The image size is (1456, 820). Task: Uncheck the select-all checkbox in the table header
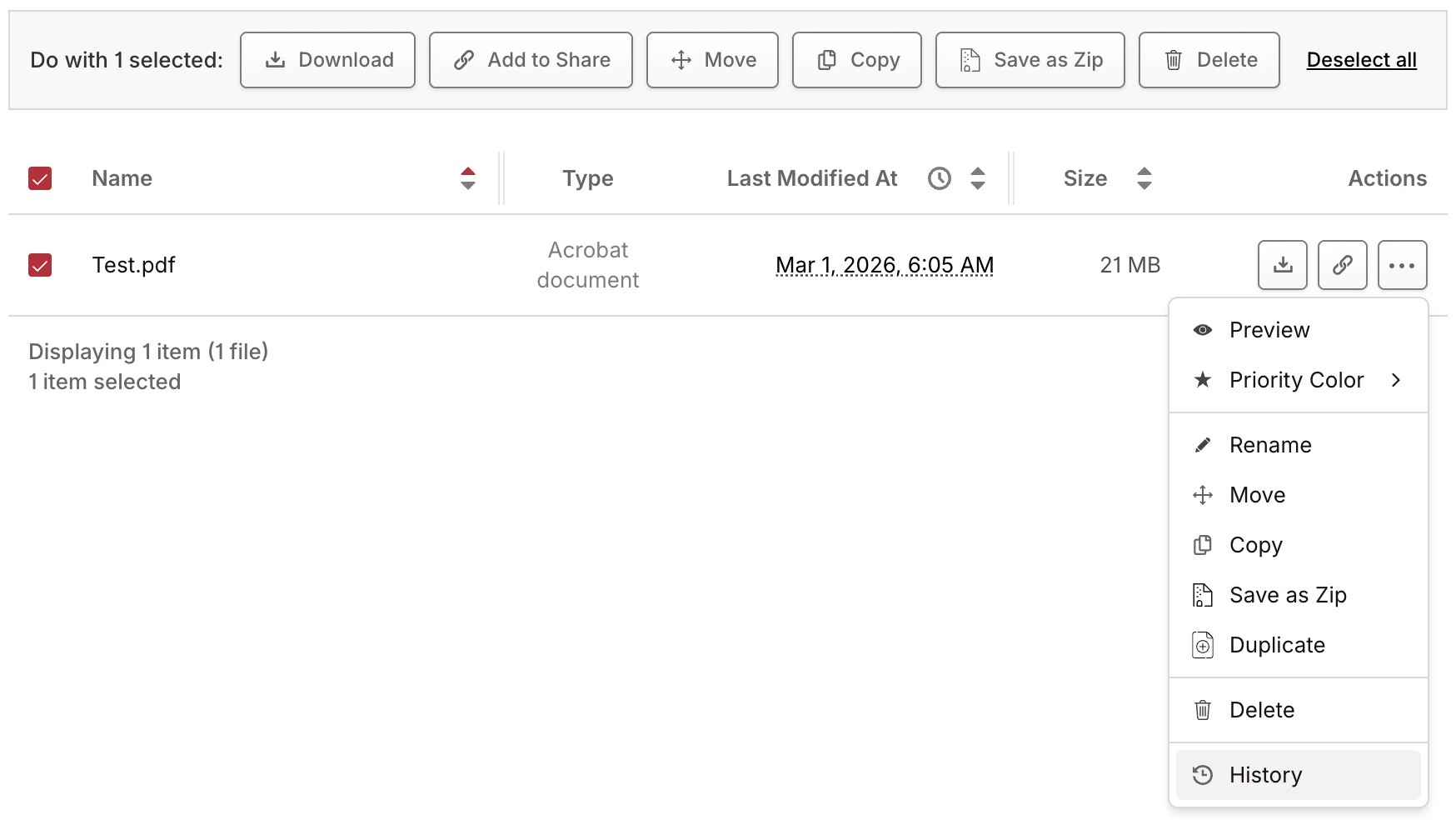click(x=40, y=178)
